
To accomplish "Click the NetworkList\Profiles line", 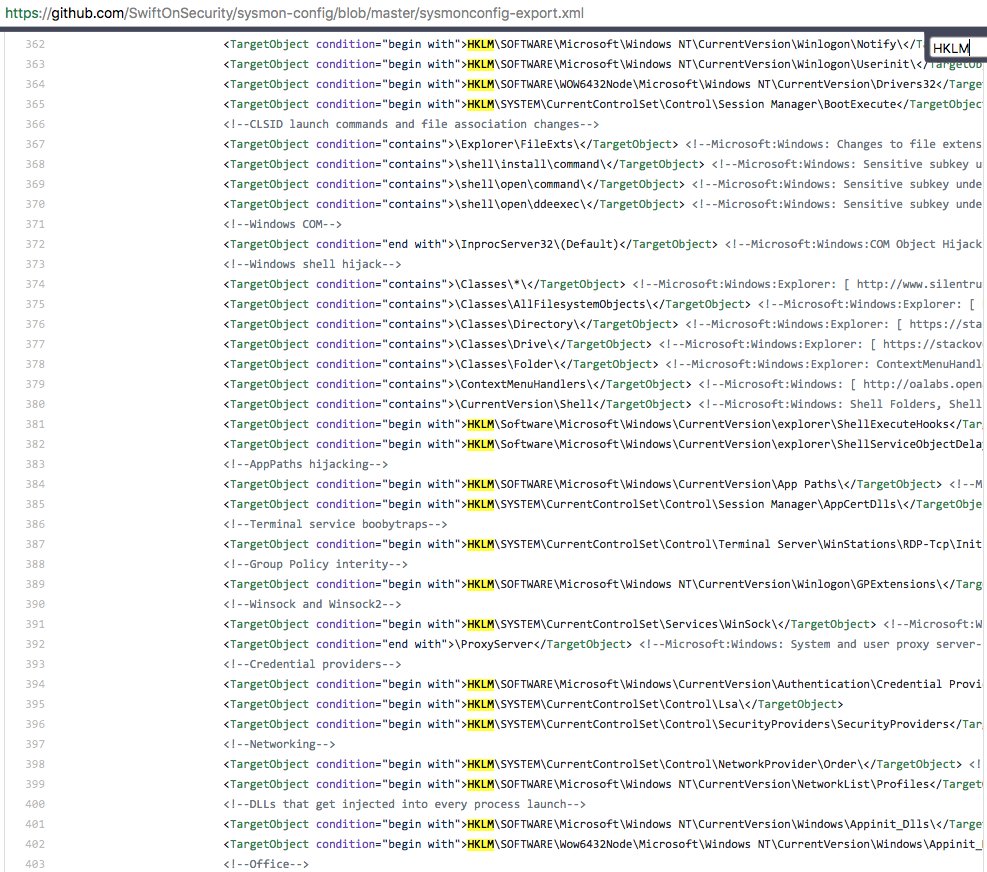I will (x=603, y=784).
